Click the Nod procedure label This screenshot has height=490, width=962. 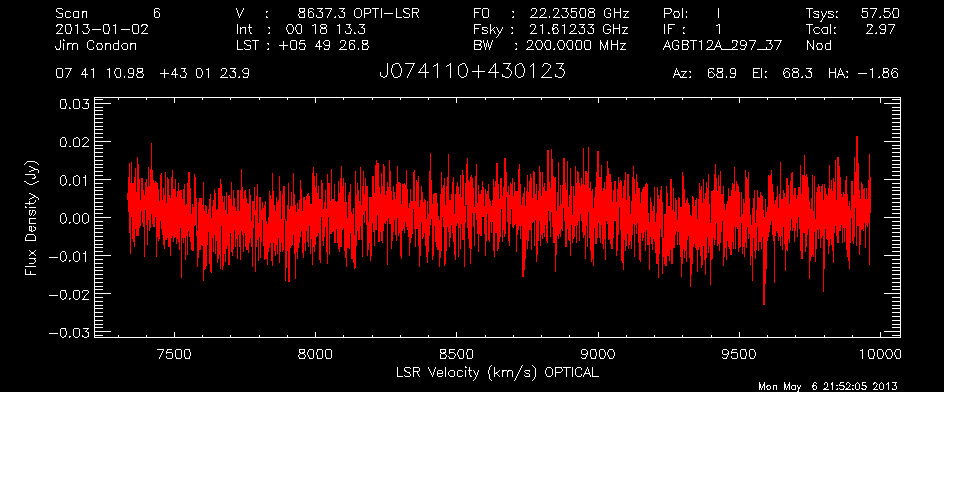pyautogui.click(x=818, y=46)
